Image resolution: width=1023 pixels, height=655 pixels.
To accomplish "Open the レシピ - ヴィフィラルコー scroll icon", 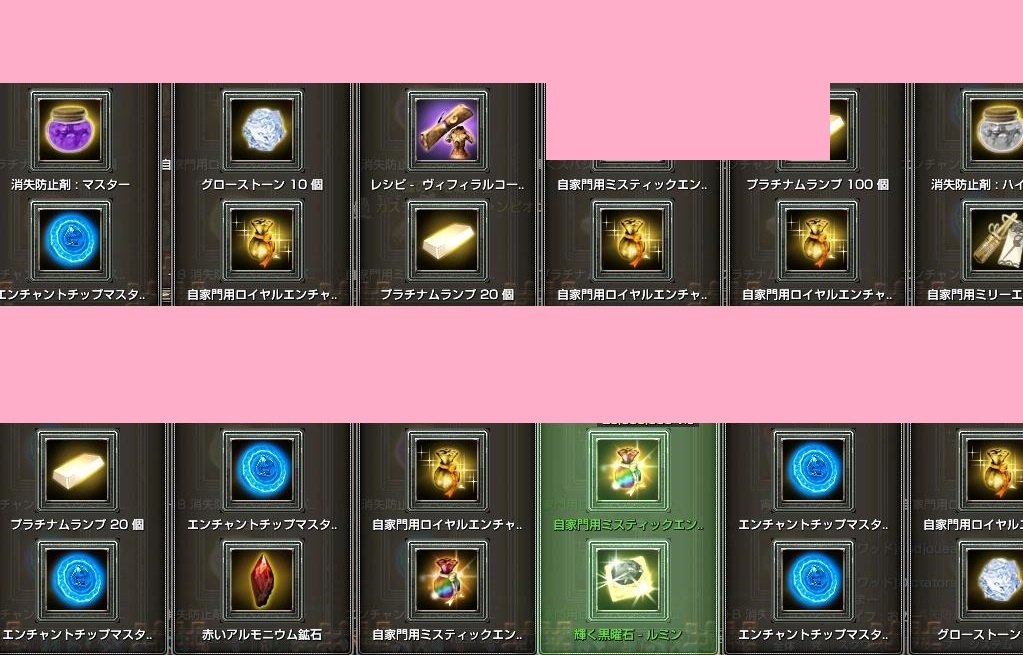I will [447, 130].
